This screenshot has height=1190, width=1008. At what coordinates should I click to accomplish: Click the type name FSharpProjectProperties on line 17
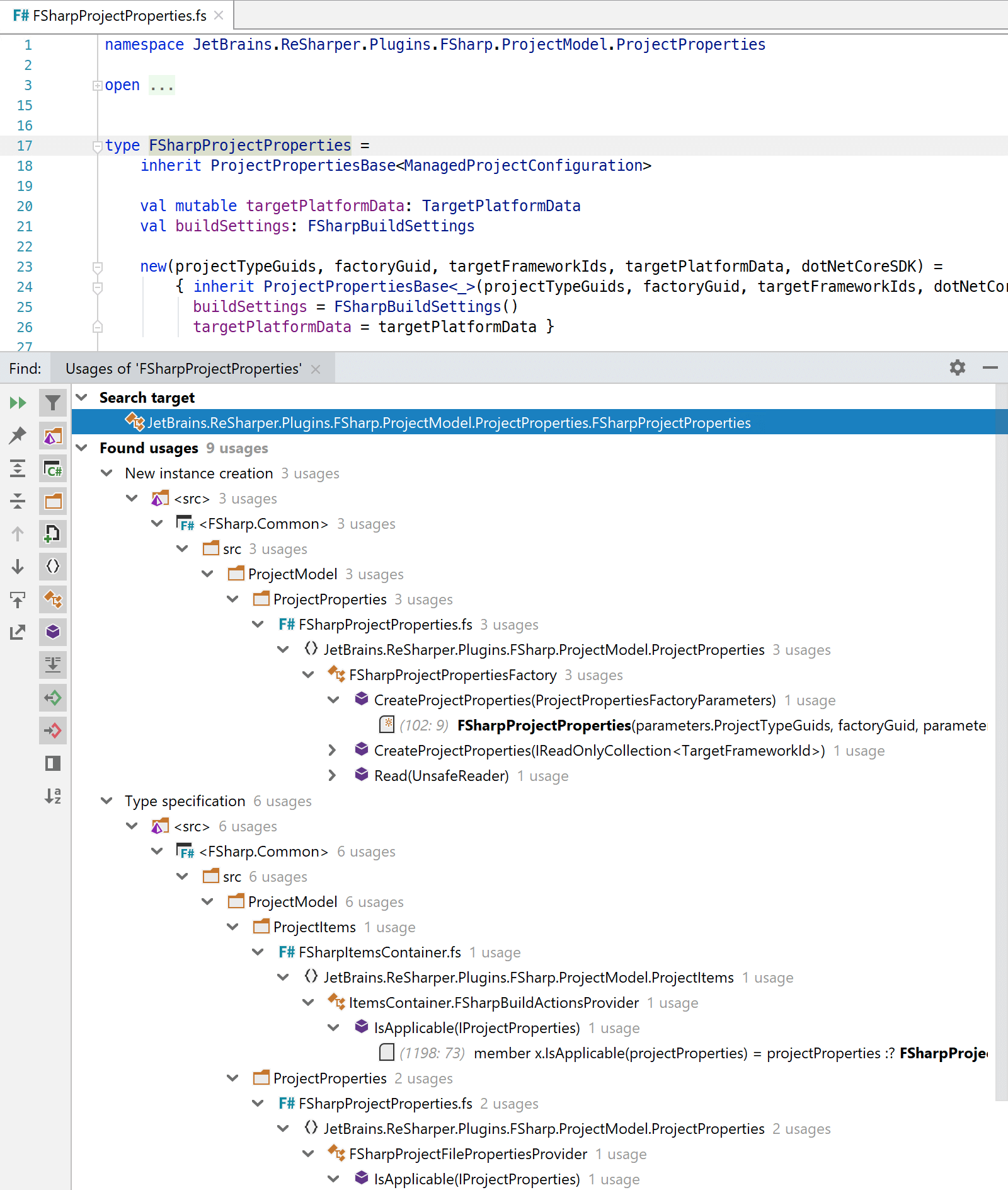pyautogui.click(x=250, y=146)
